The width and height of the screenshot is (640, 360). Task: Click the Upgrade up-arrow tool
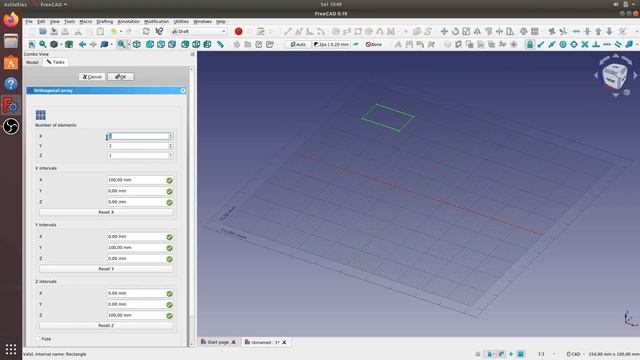598,31
